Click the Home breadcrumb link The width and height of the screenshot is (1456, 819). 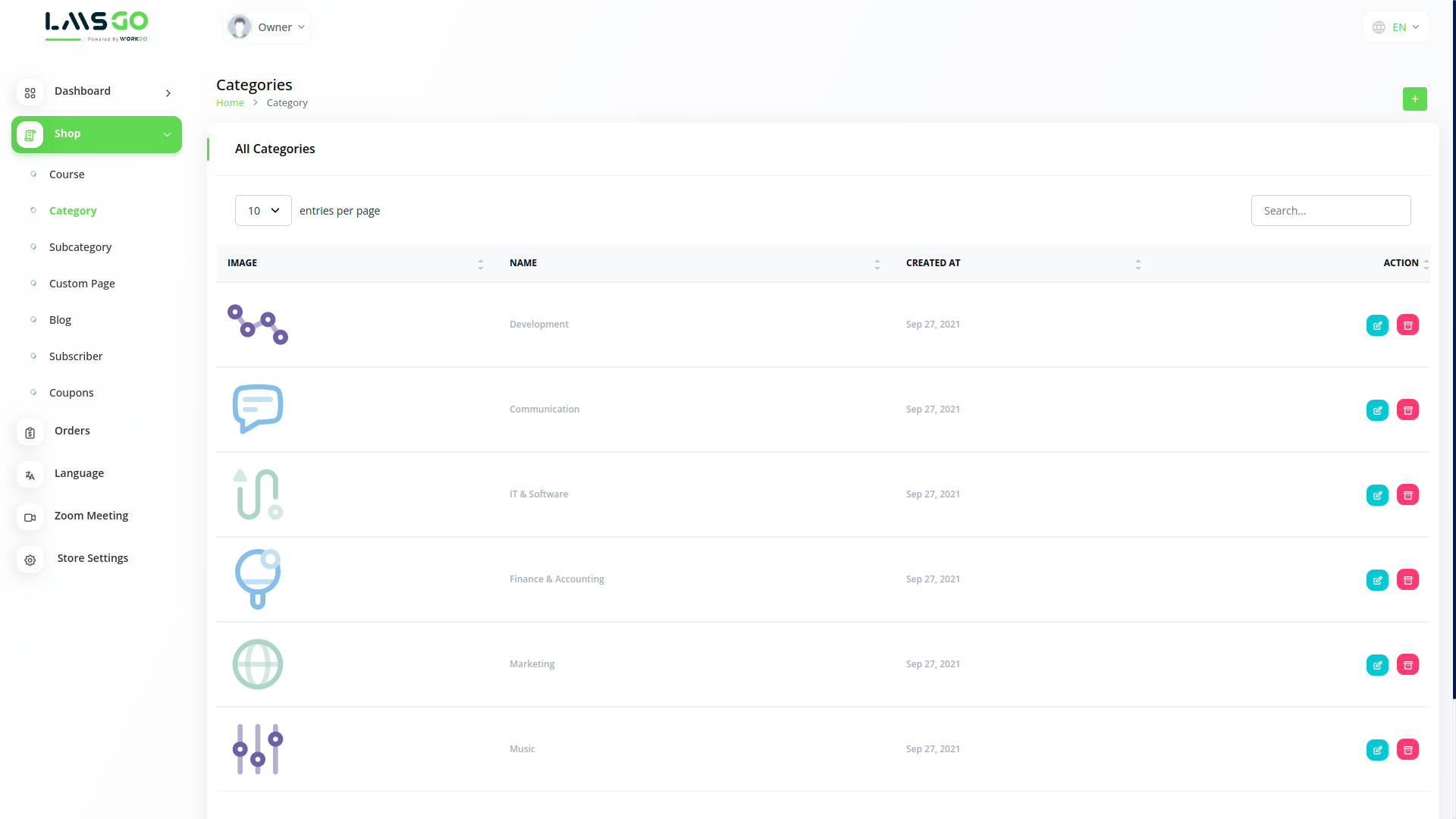click(x=230, y=103)
